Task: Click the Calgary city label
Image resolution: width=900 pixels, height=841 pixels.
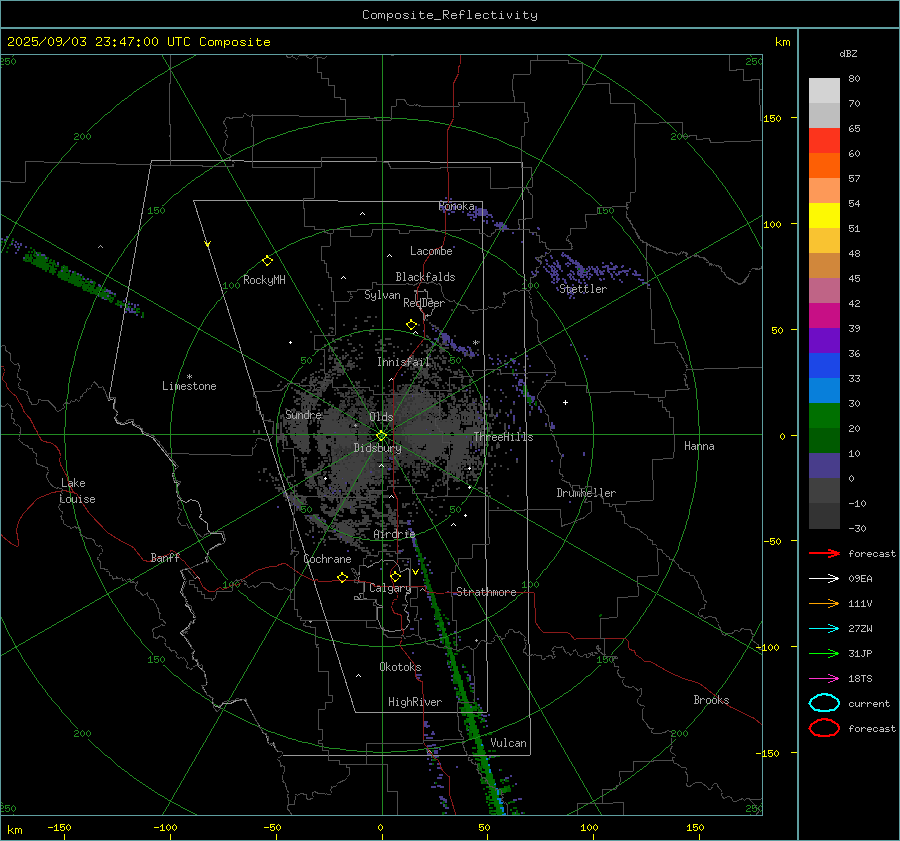Action: click(390, 588)
